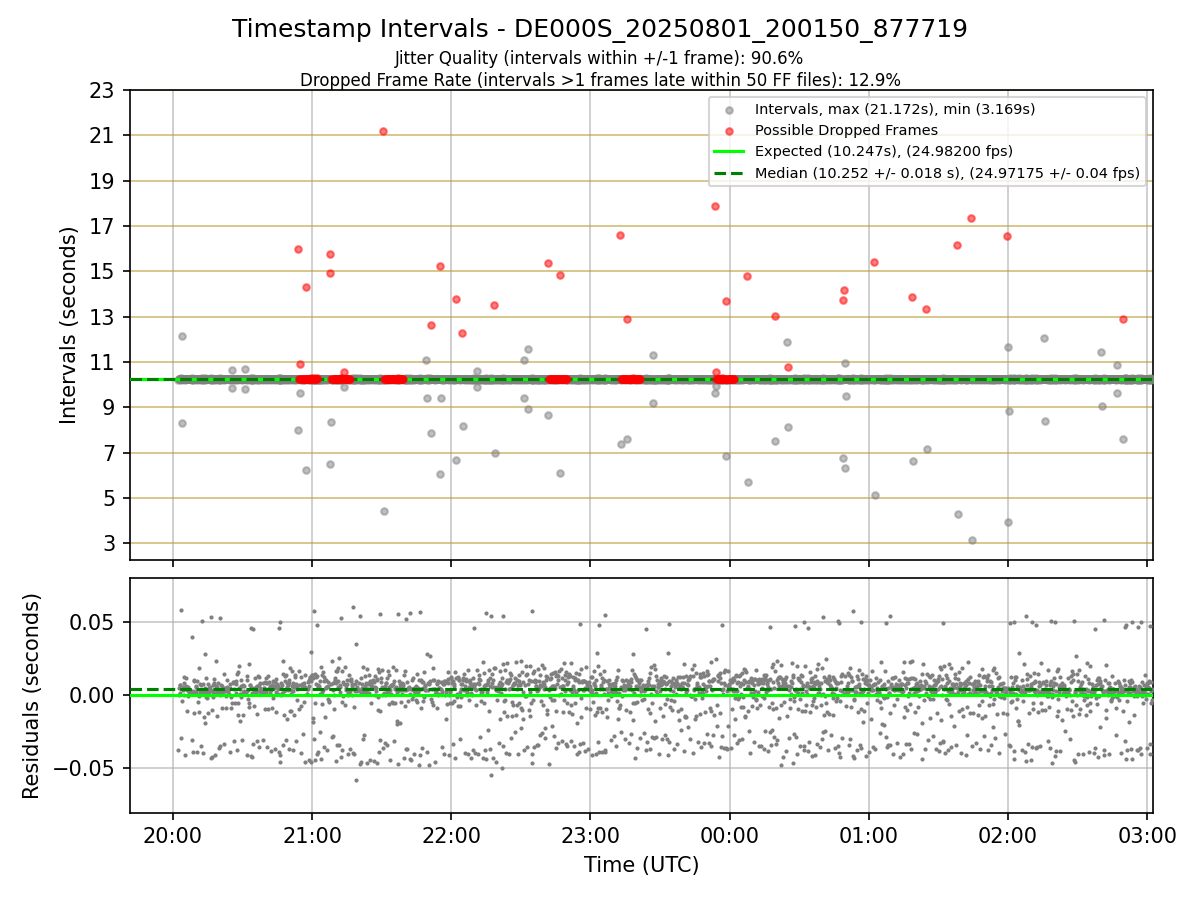Image resolution: width=1200 pixels, height=900 pixels.
Task: Click the 23:00 x-axis tick label
Action: click(590, 835)
